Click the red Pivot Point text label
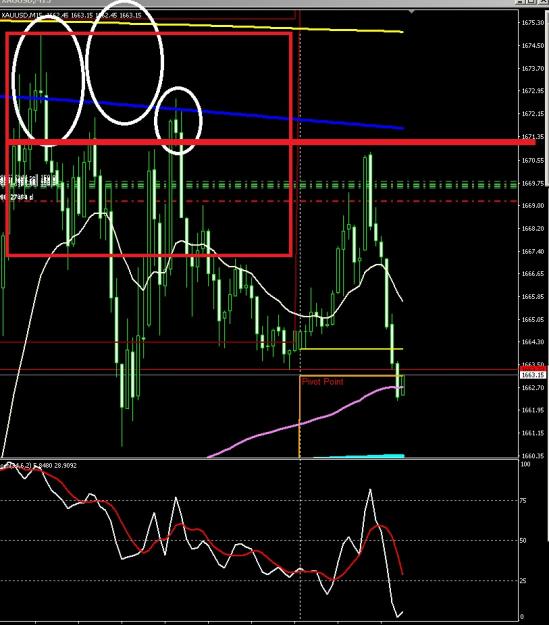 [322, 382]
